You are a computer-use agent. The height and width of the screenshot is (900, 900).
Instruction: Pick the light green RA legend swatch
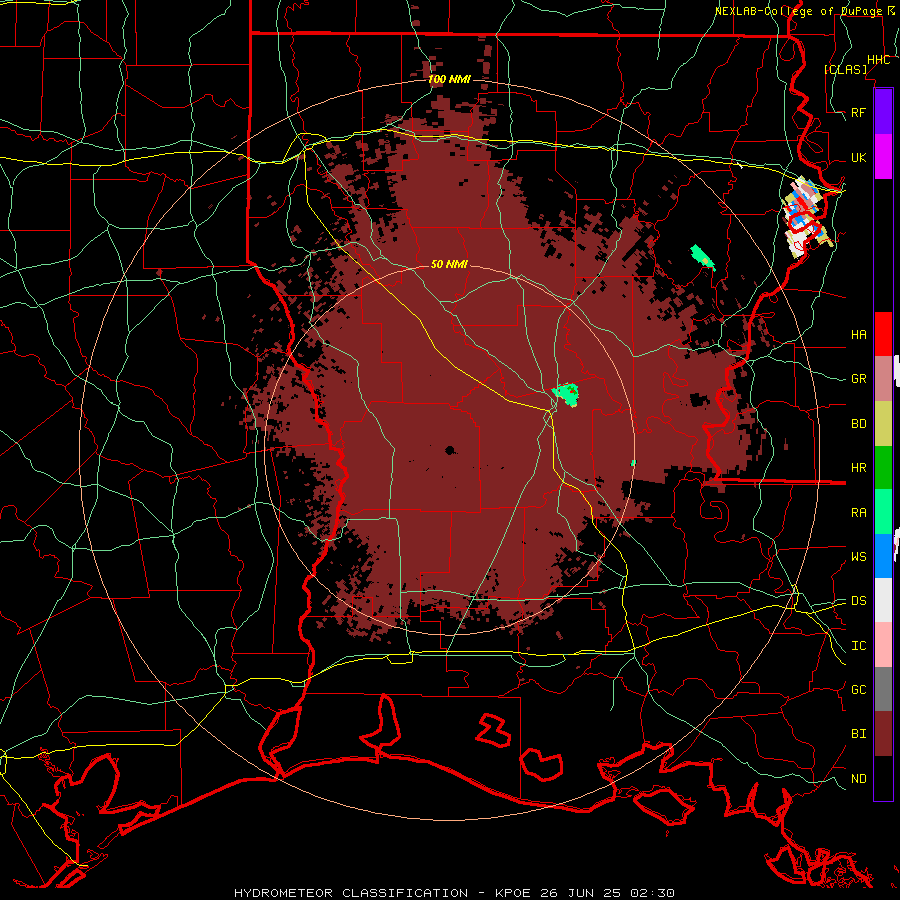coord(883,512)
